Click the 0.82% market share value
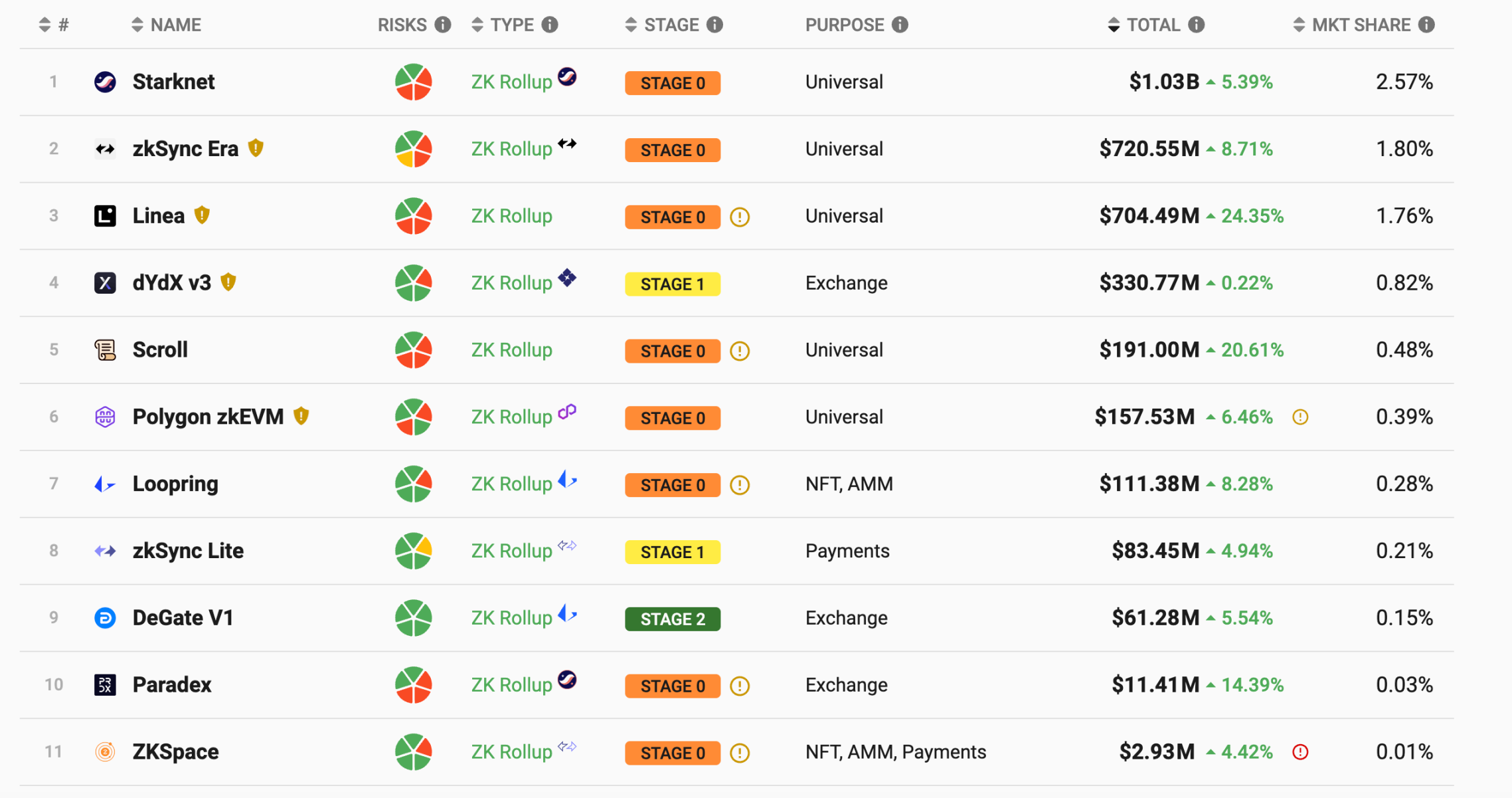The height and width of the screenshot is (798, 1512). (x=1404, y=283)
